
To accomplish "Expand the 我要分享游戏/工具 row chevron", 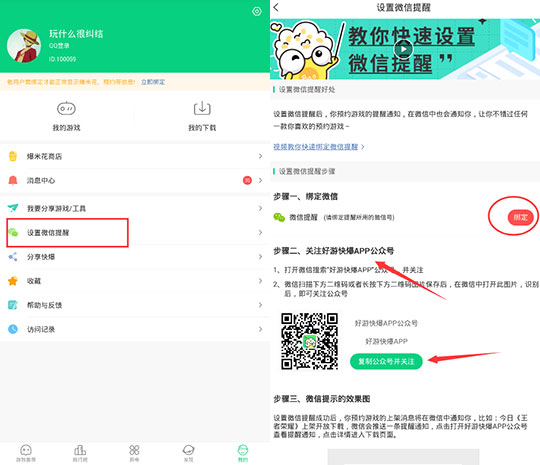I will pyautogui.click(x=260, y=208).
